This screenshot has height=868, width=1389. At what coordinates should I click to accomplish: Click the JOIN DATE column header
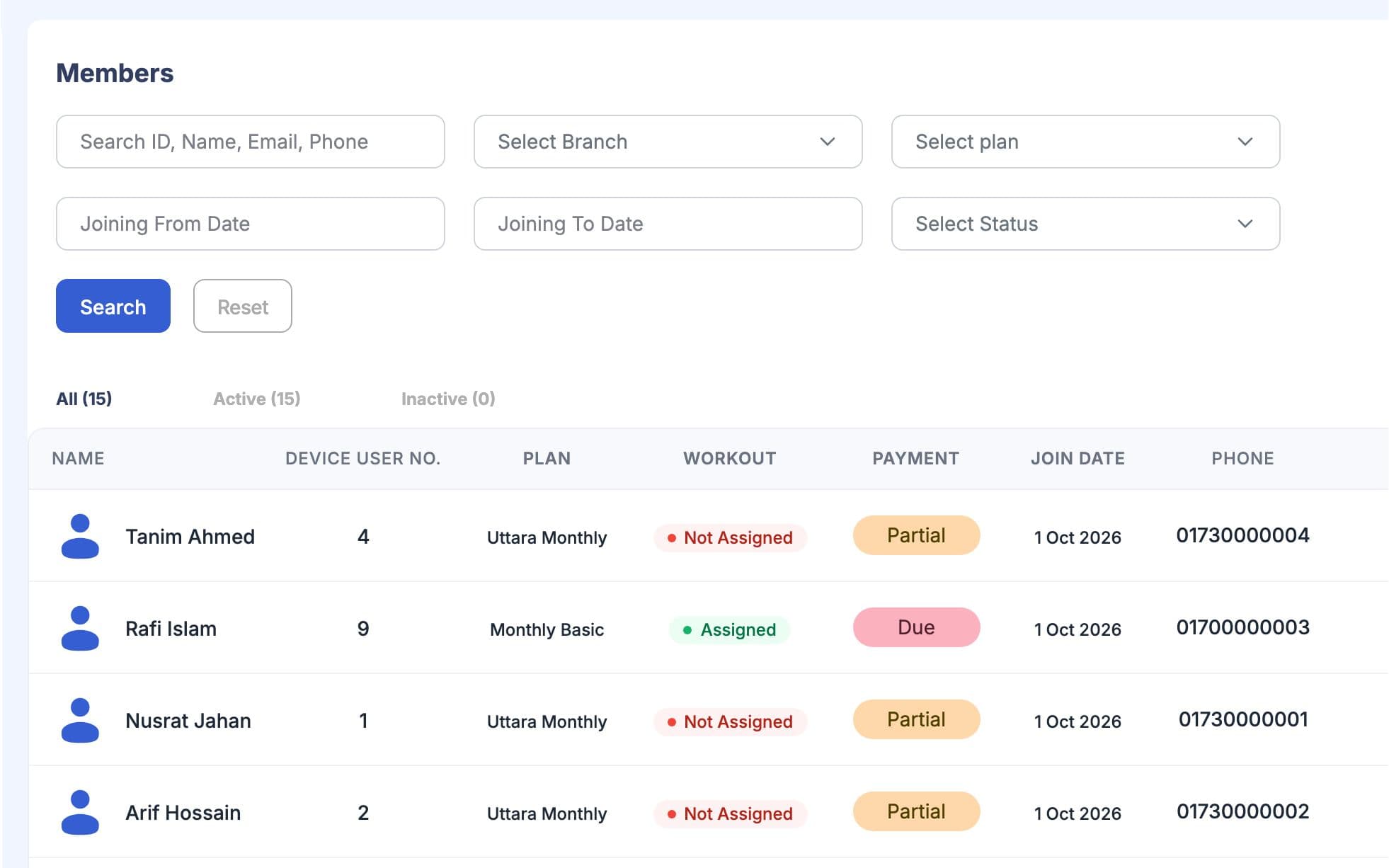point(1078,458)
